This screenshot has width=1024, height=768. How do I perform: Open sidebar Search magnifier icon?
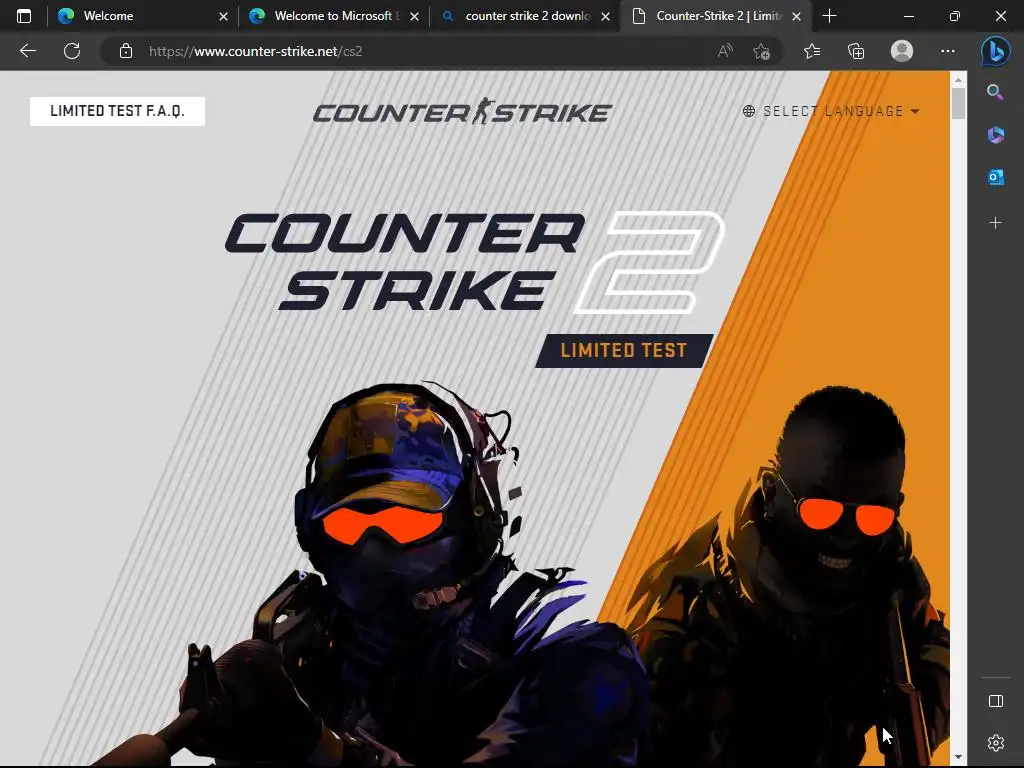[995, 92]
